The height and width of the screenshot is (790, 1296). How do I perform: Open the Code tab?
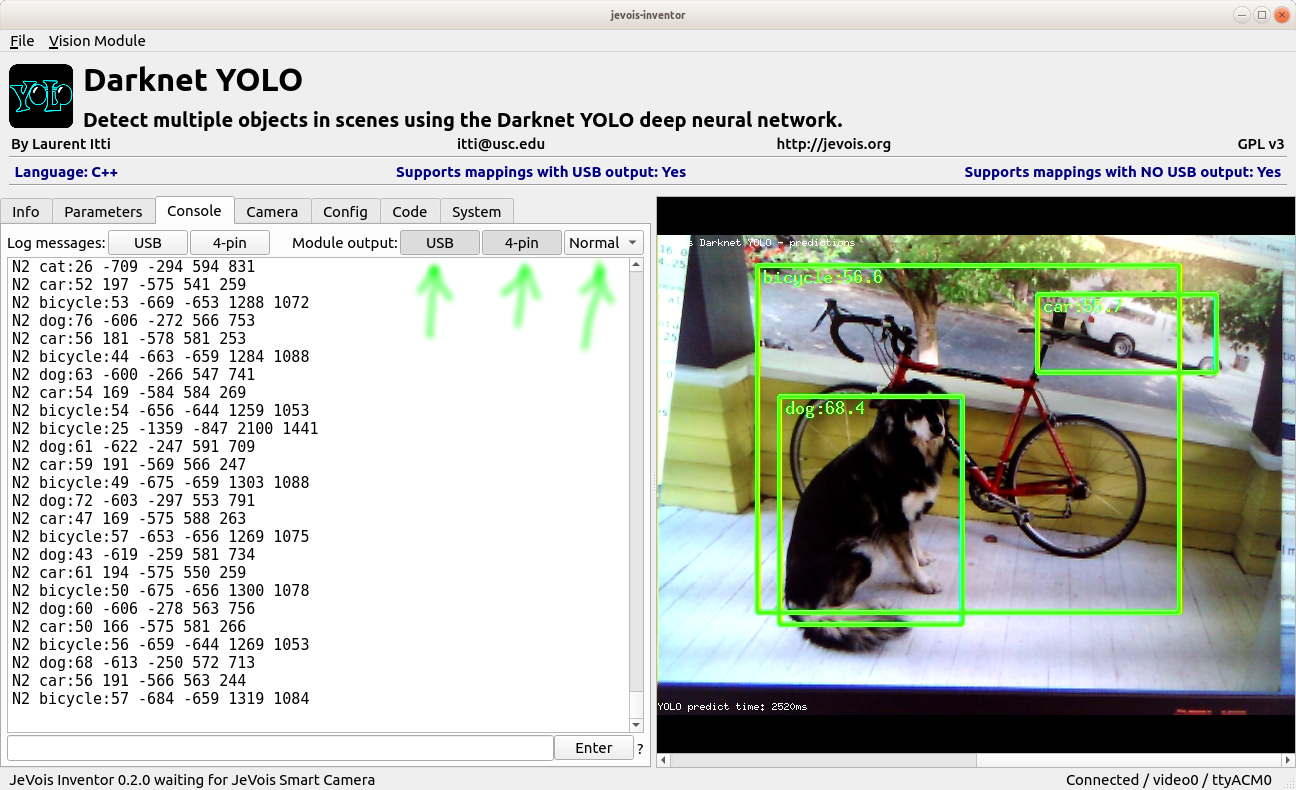click(410, 211)
